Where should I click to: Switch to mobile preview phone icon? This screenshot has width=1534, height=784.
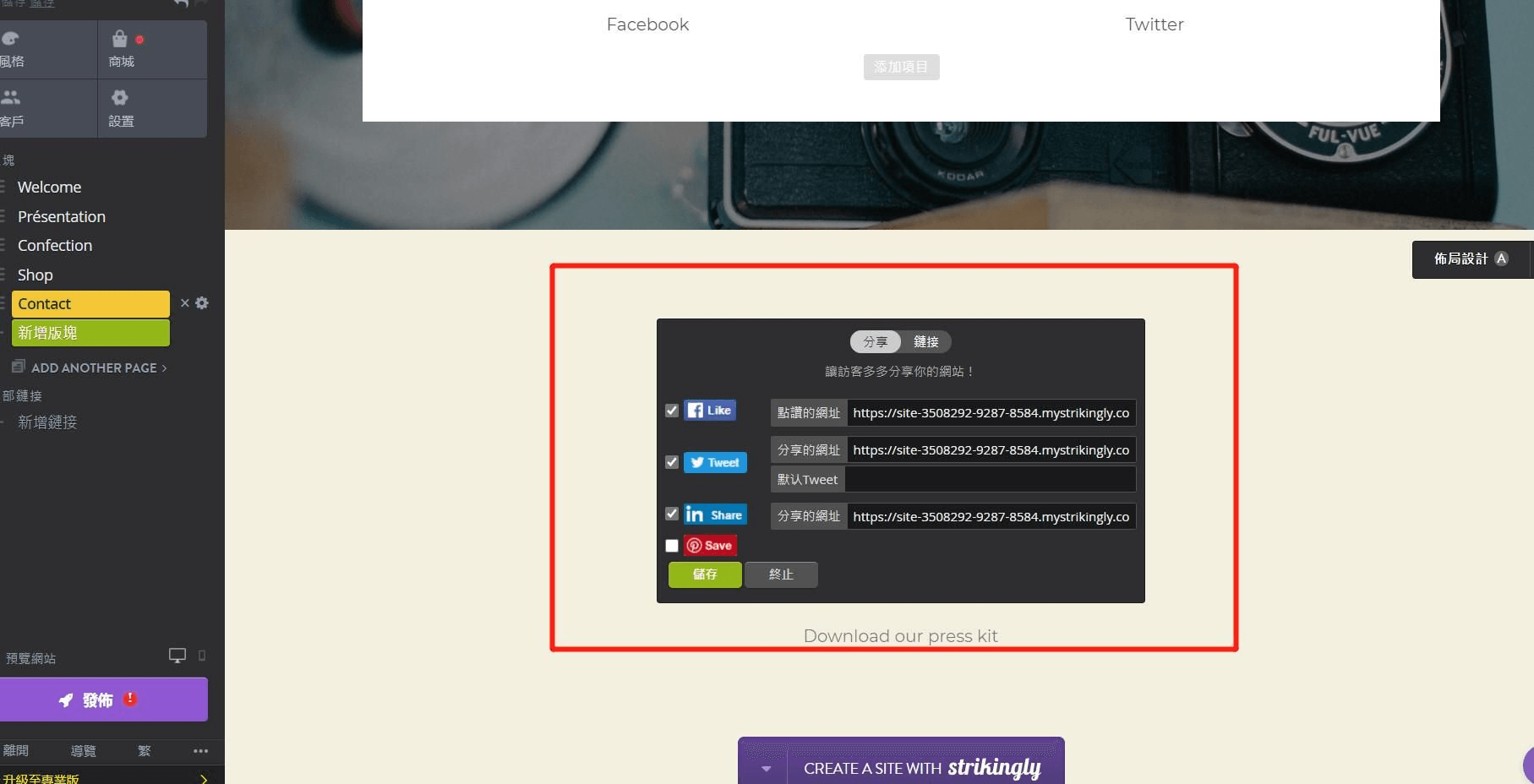click(202, 656)
